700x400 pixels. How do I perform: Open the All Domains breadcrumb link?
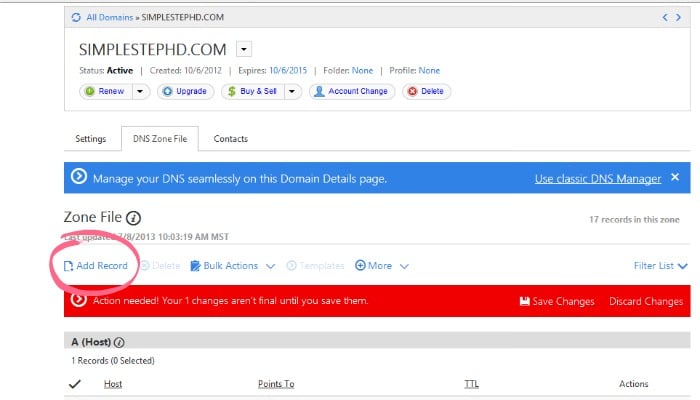(109, 17)
